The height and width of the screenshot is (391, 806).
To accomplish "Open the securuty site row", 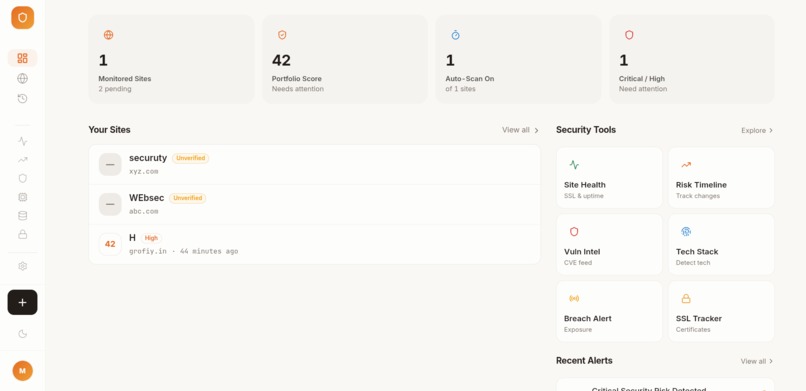I will pos(315,164).
